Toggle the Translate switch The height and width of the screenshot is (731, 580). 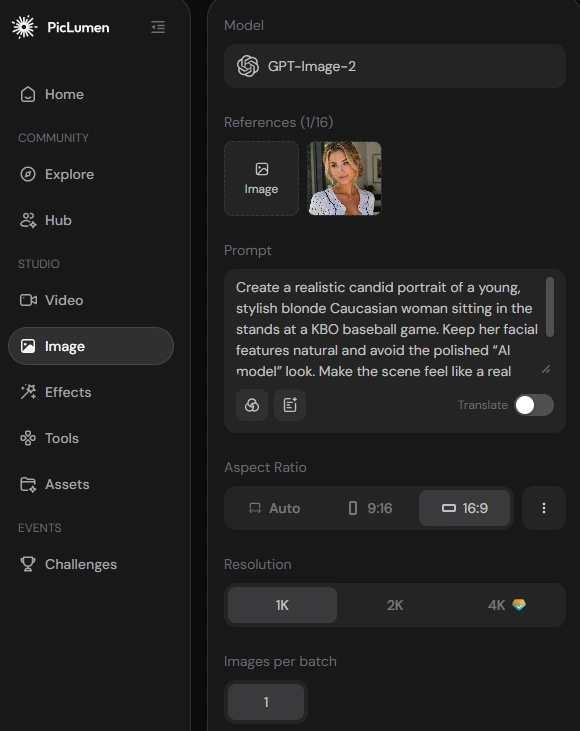[x=534, y=405]
